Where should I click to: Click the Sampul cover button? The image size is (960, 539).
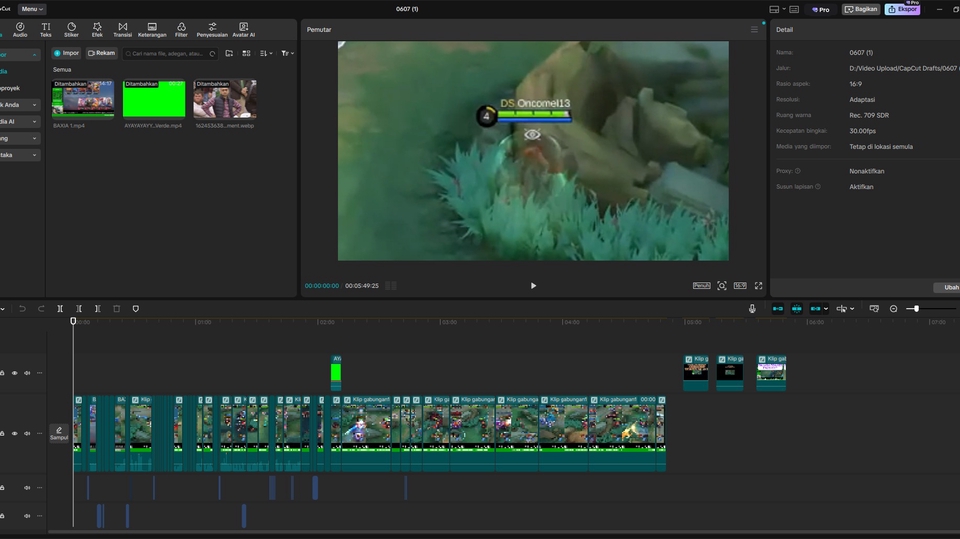(59, 433)
